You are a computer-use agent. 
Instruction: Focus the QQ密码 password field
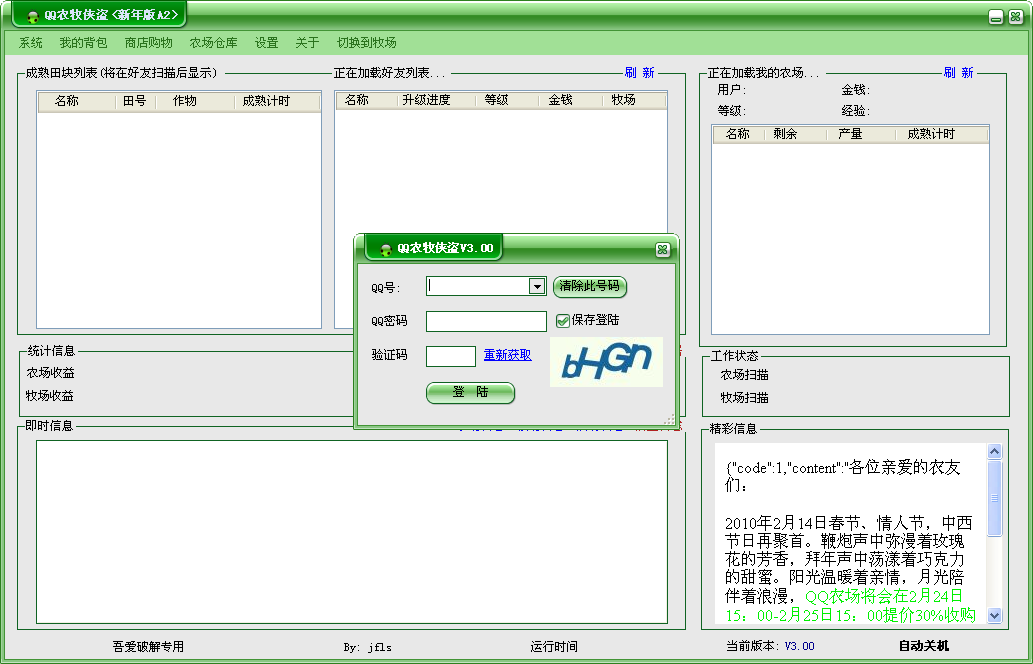[x=486, y=321]
